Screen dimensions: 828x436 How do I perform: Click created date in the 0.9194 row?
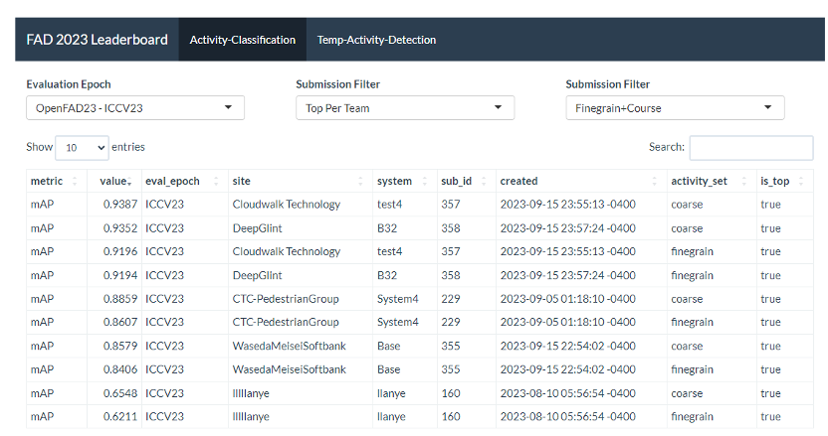(568, 275)
